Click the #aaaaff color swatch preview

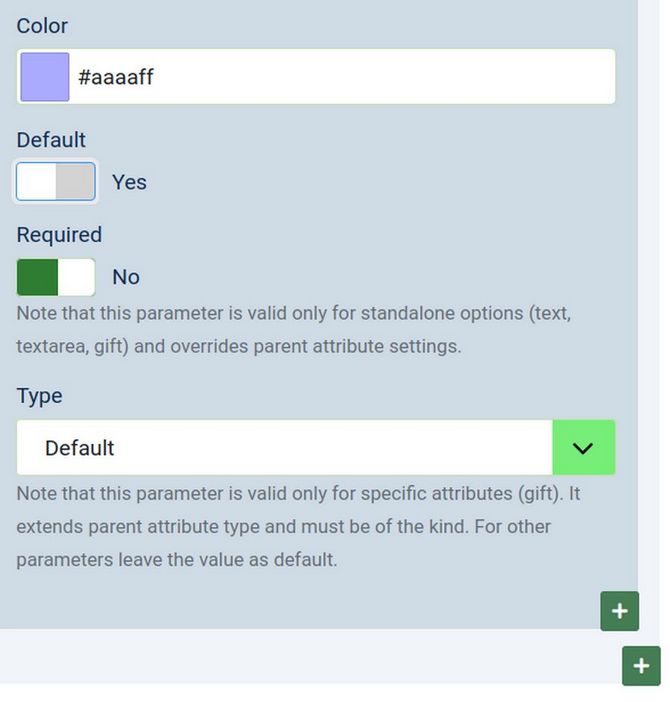[x=45, y=77]
